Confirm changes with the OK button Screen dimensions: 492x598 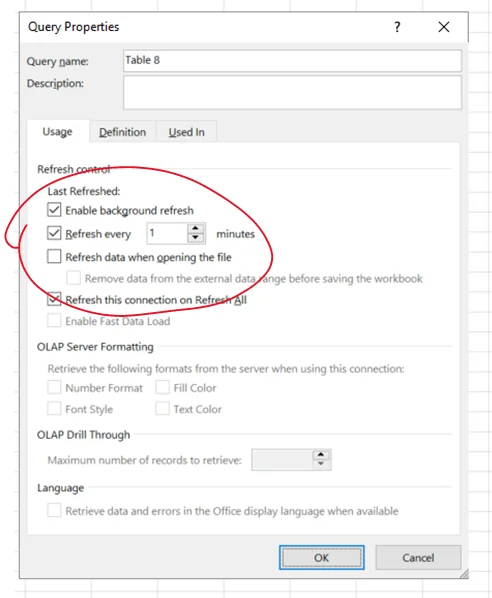pos(322,558)
